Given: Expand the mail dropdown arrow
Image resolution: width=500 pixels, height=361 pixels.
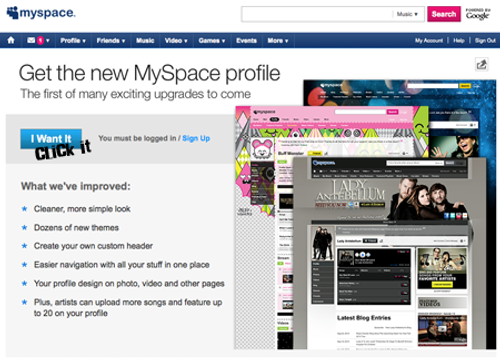Looking at the screenshot, I should [x=48, y=41].
